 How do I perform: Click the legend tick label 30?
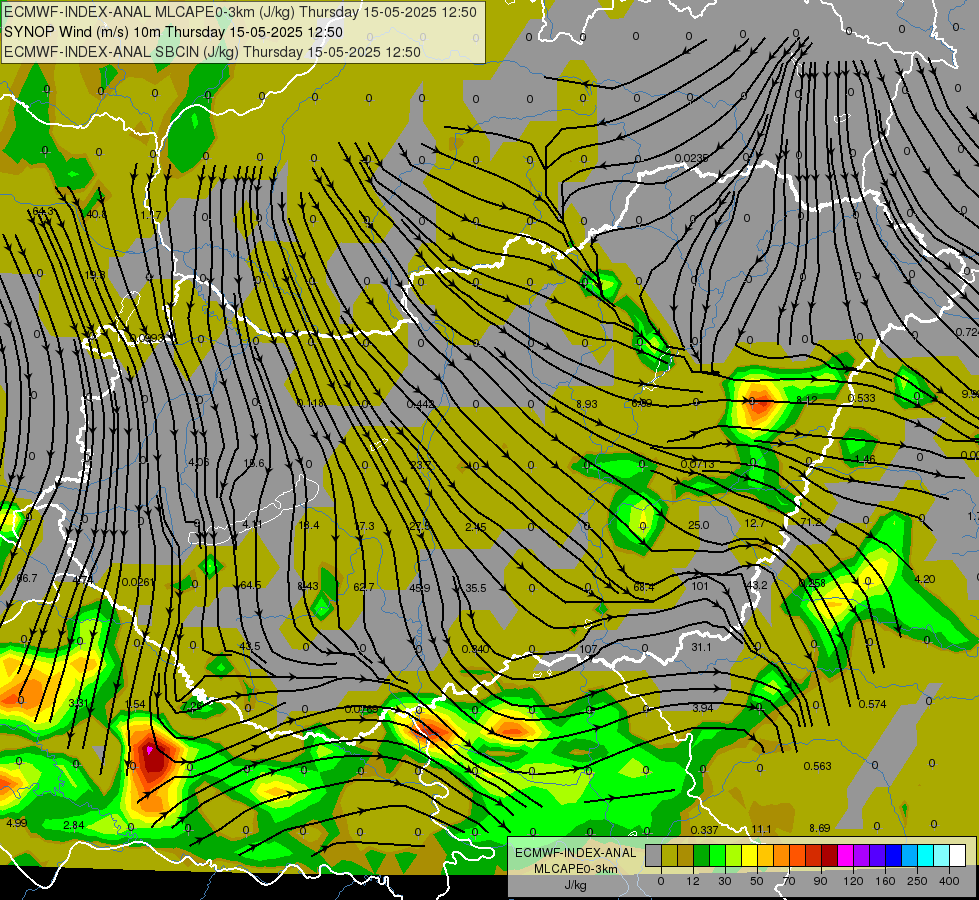click(x=725, y=881)
